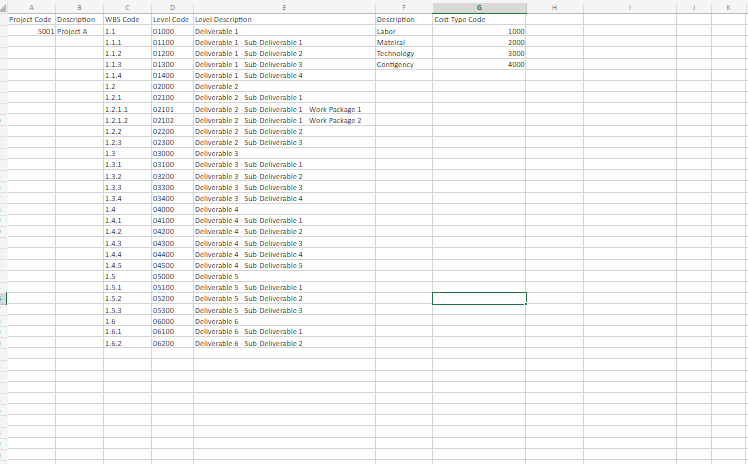Click the Select All corner triangle
Screen dimensions: 748x464
(4, 8)
